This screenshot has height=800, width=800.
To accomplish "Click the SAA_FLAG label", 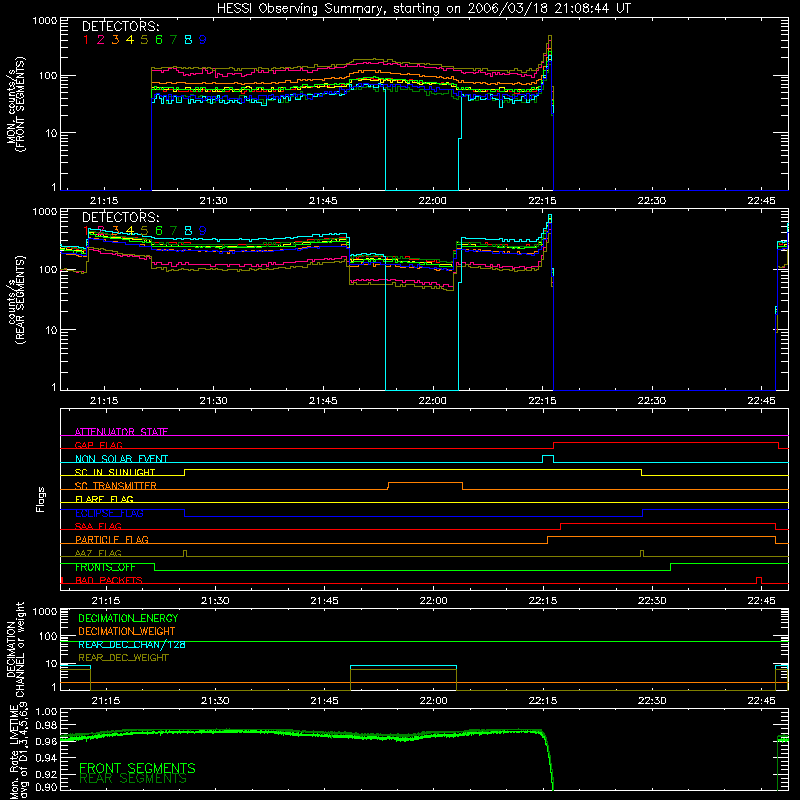I will point(98,526).
